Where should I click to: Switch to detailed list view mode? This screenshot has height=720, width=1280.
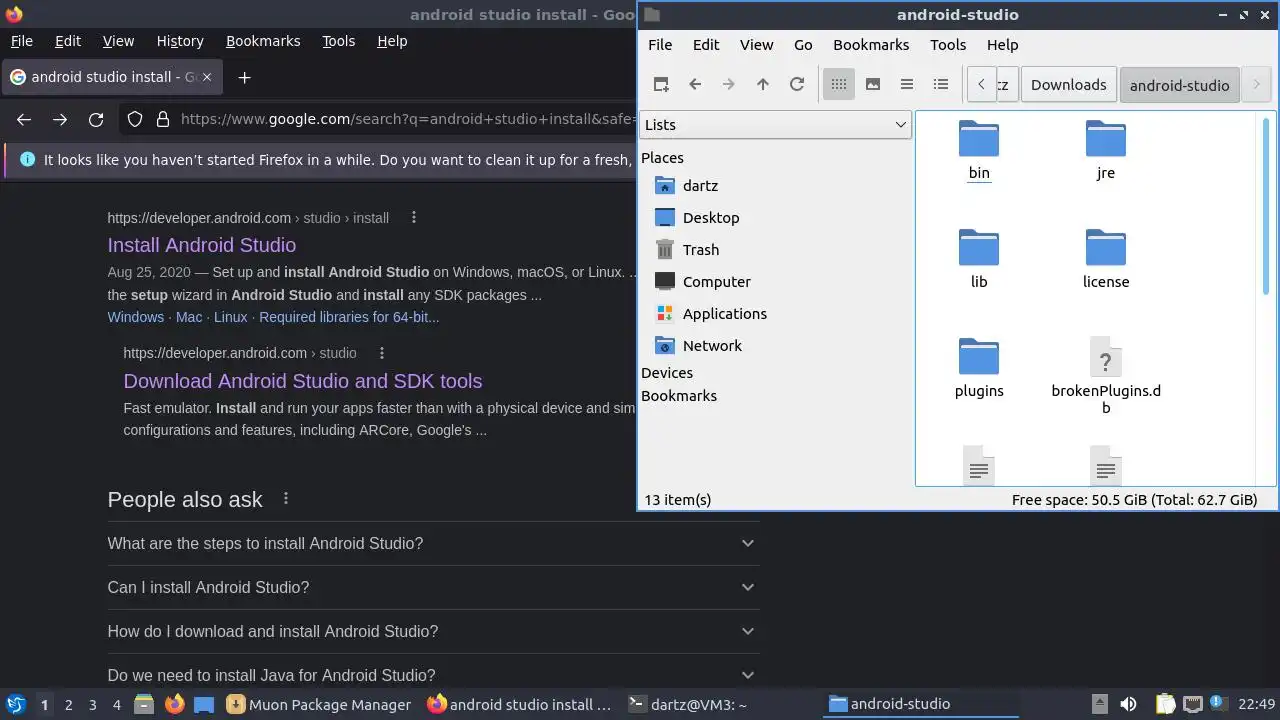(941, 85)
